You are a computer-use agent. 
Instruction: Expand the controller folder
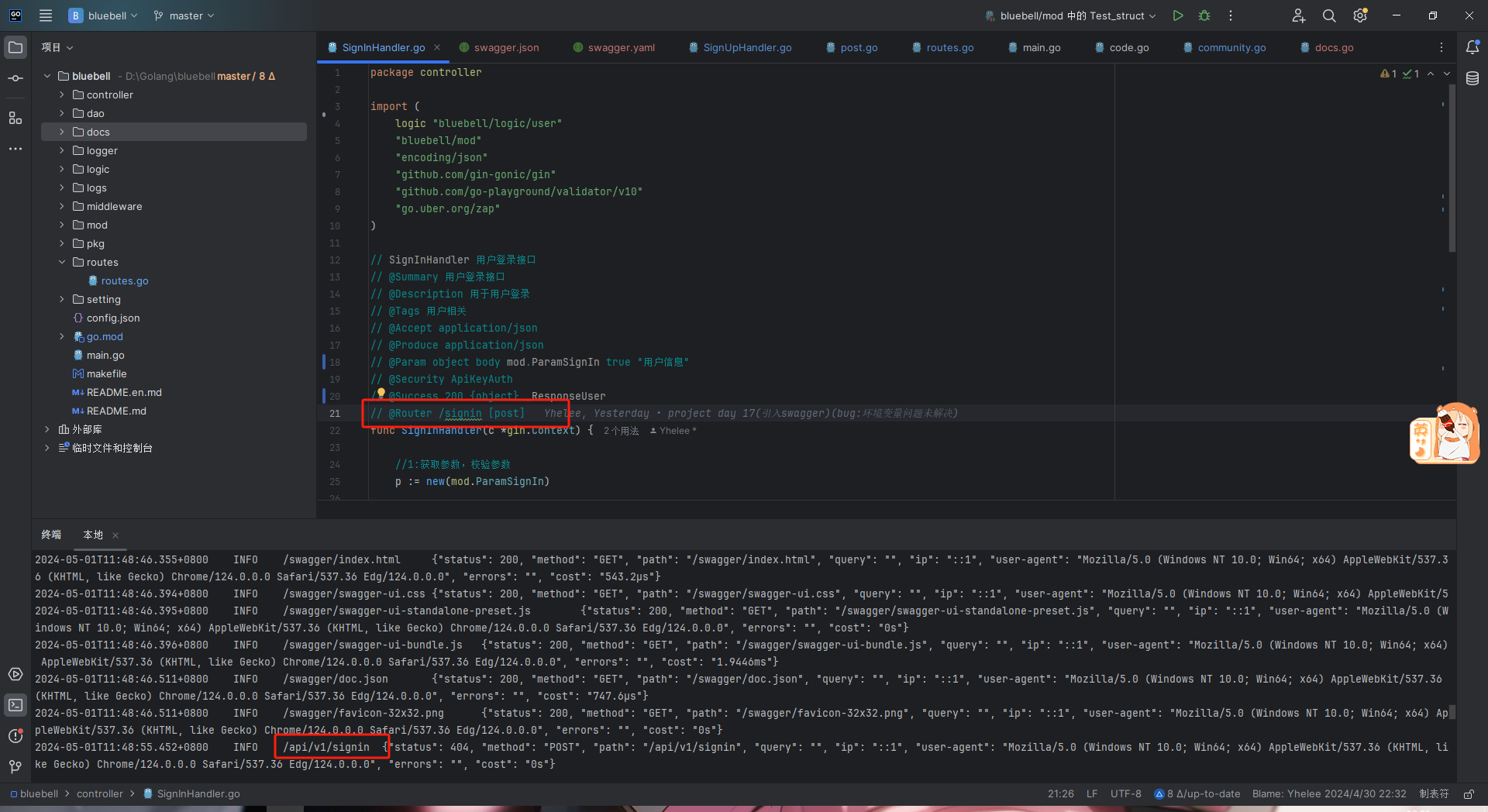[62, 95]
